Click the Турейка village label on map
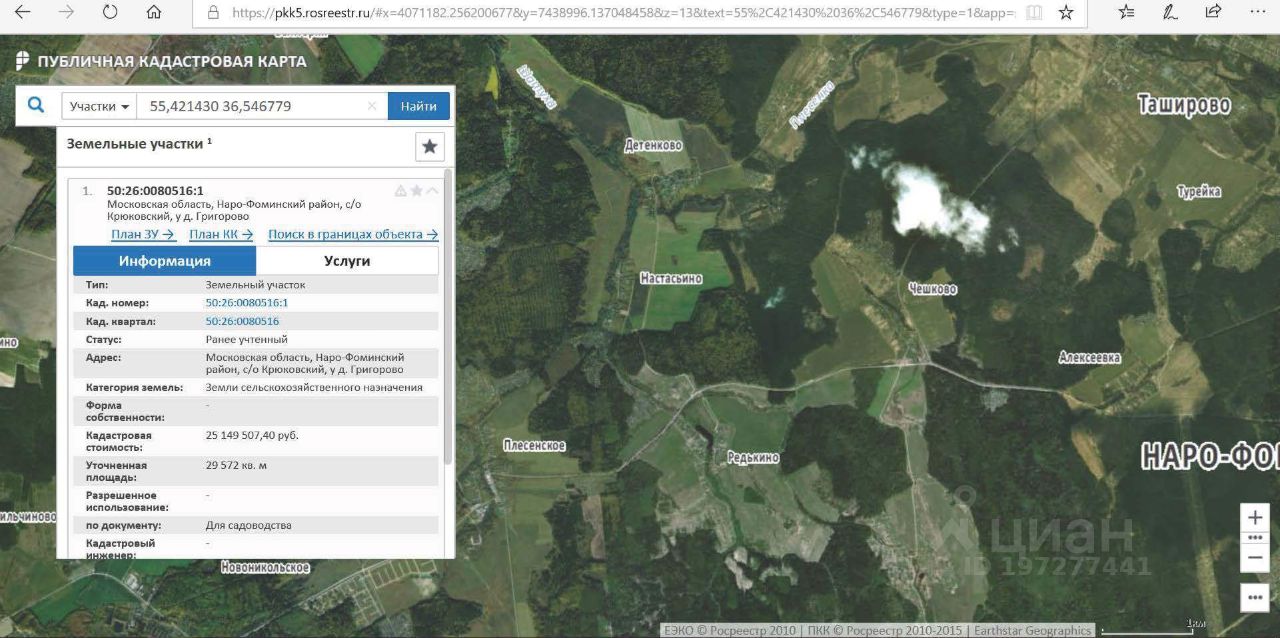The image size is (1280, 638). [1199, 192]
